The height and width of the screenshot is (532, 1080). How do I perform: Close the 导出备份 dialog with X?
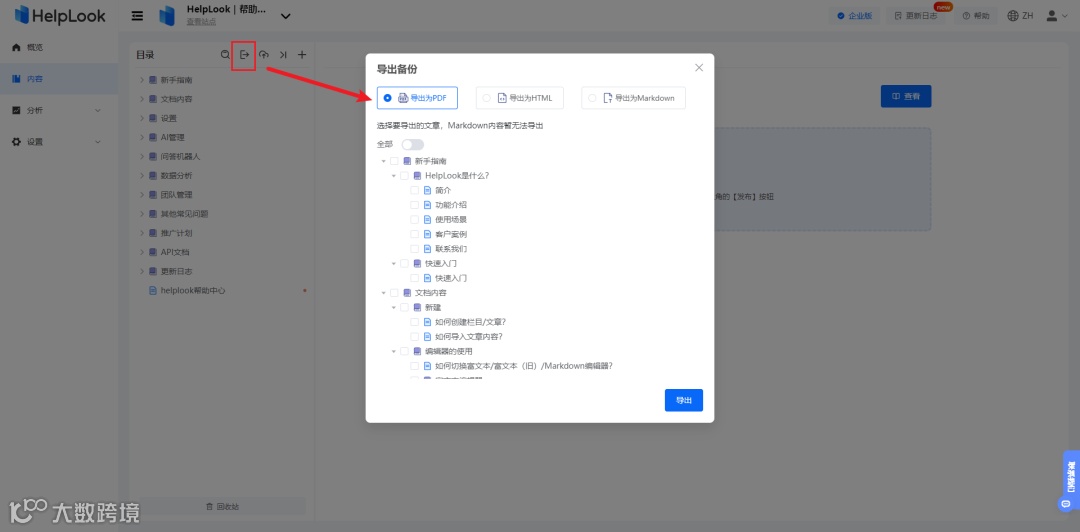click(x=698, y=68)
